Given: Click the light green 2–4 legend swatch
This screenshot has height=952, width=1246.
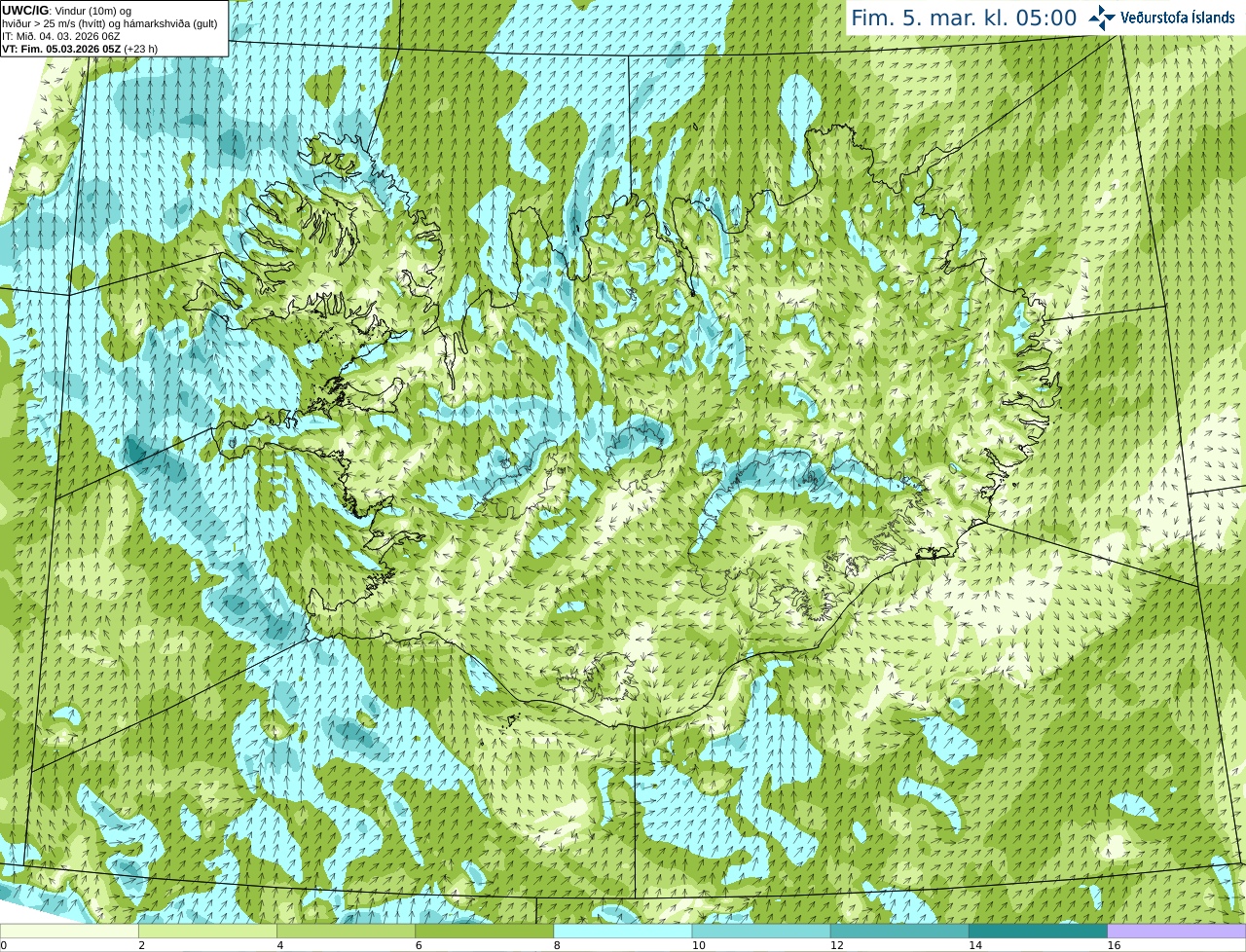Looking at the screenshot, I should (x=207, y=931).
